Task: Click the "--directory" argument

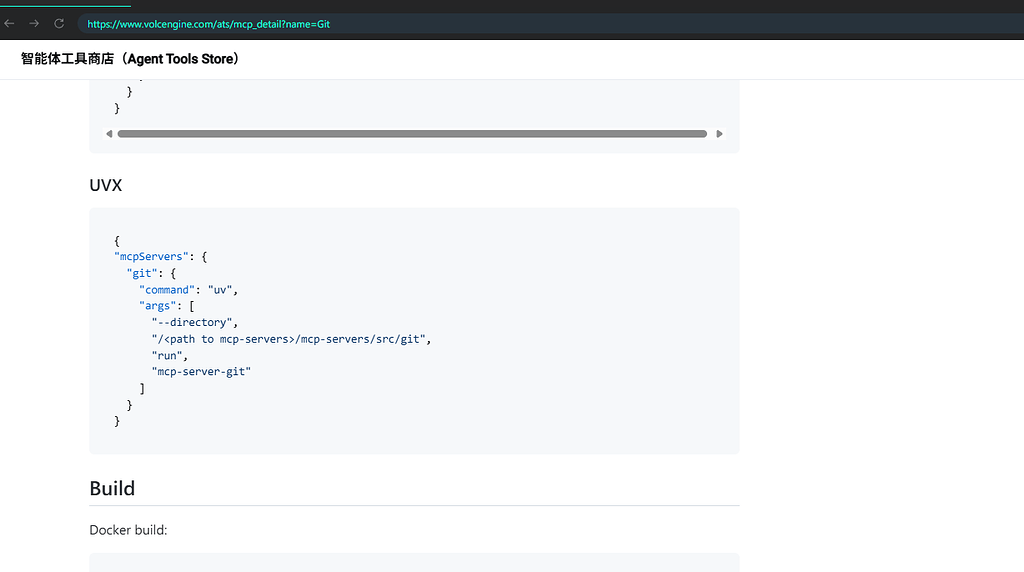Action: click(x=192, y=323)
